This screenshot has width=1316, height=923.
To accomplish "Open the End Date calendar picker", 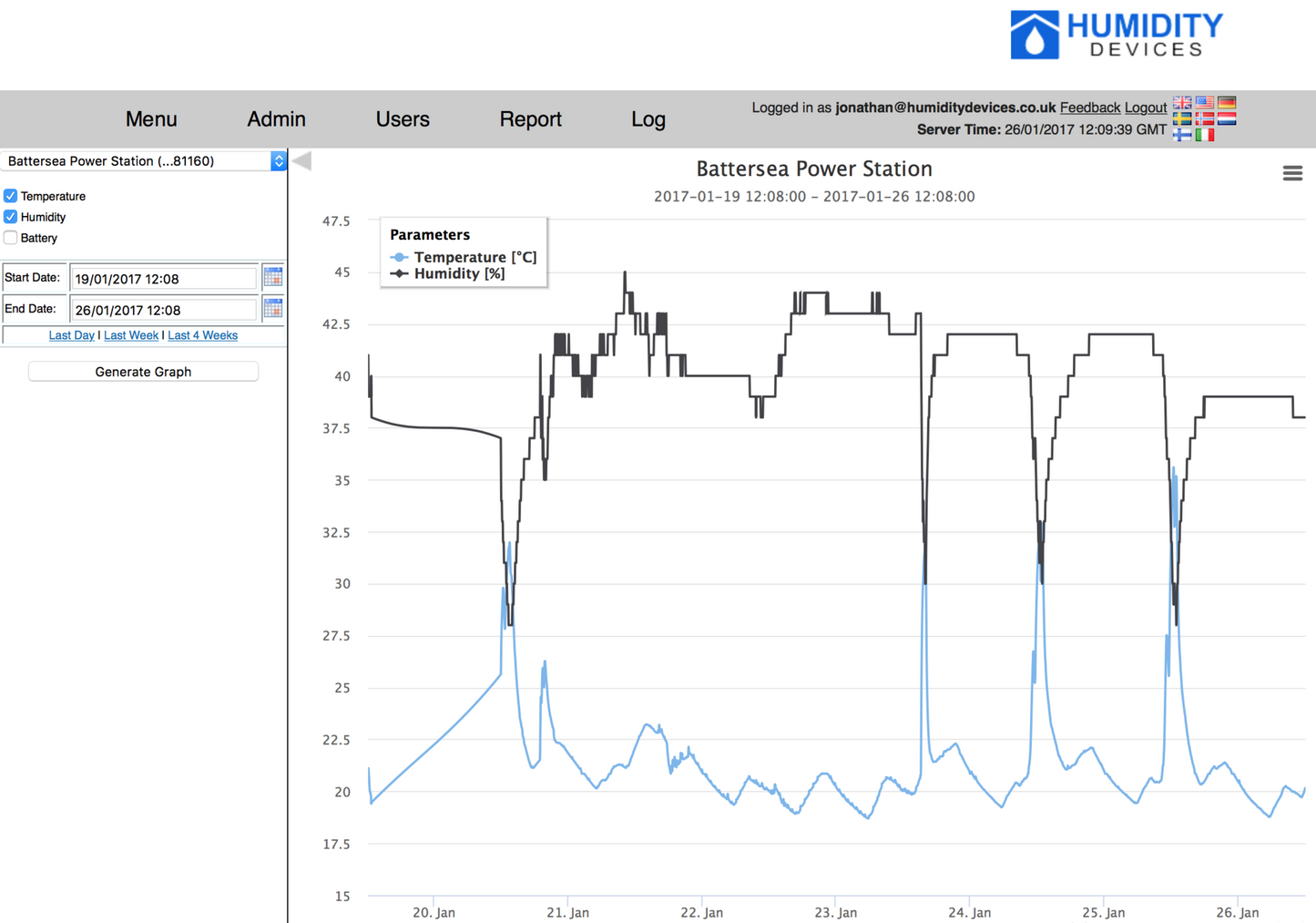I will point(272,308).
